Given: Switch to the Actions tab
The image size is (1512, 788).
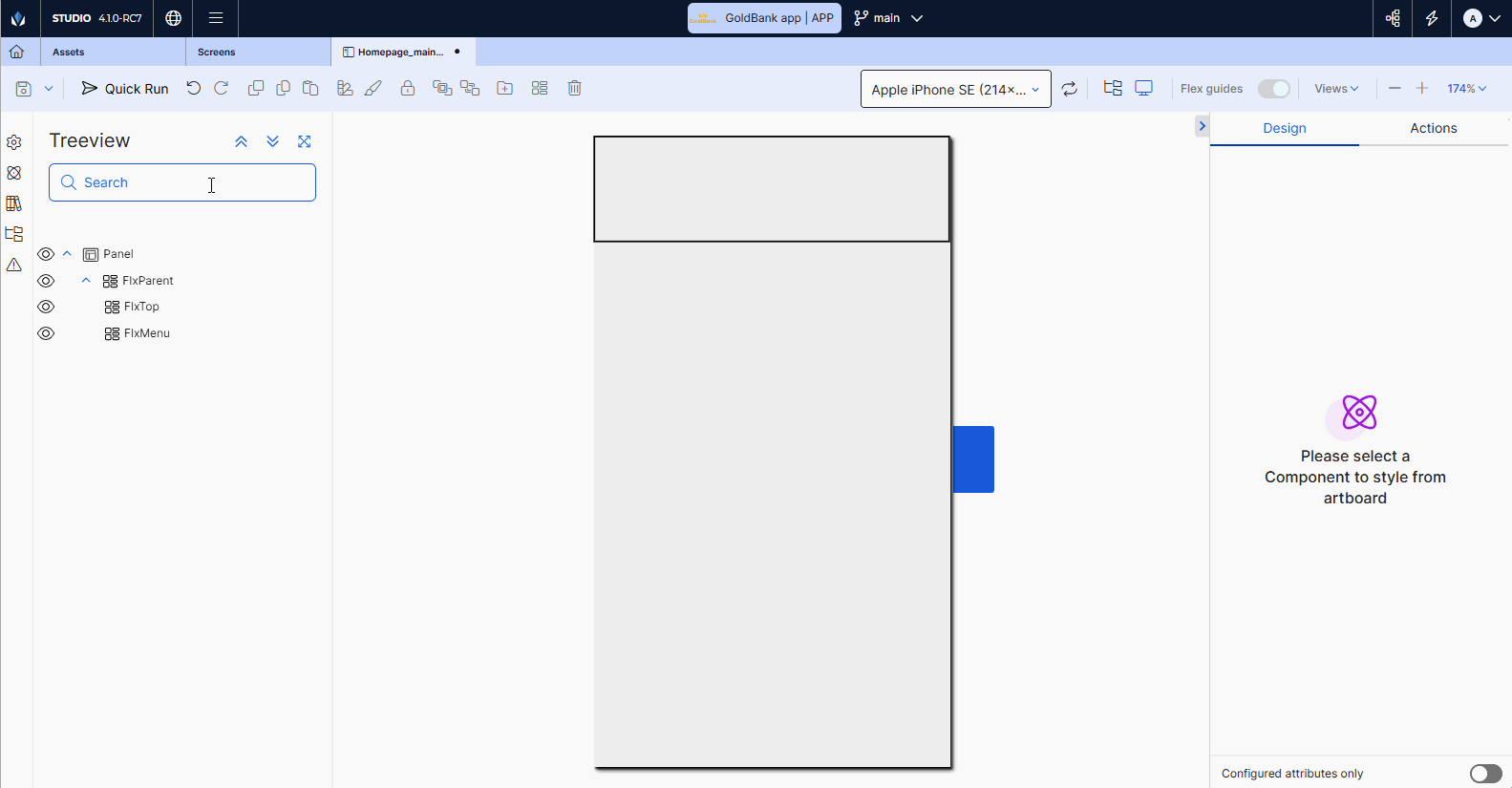Looking at the screenshot, I should click(x=1433, y=128).
